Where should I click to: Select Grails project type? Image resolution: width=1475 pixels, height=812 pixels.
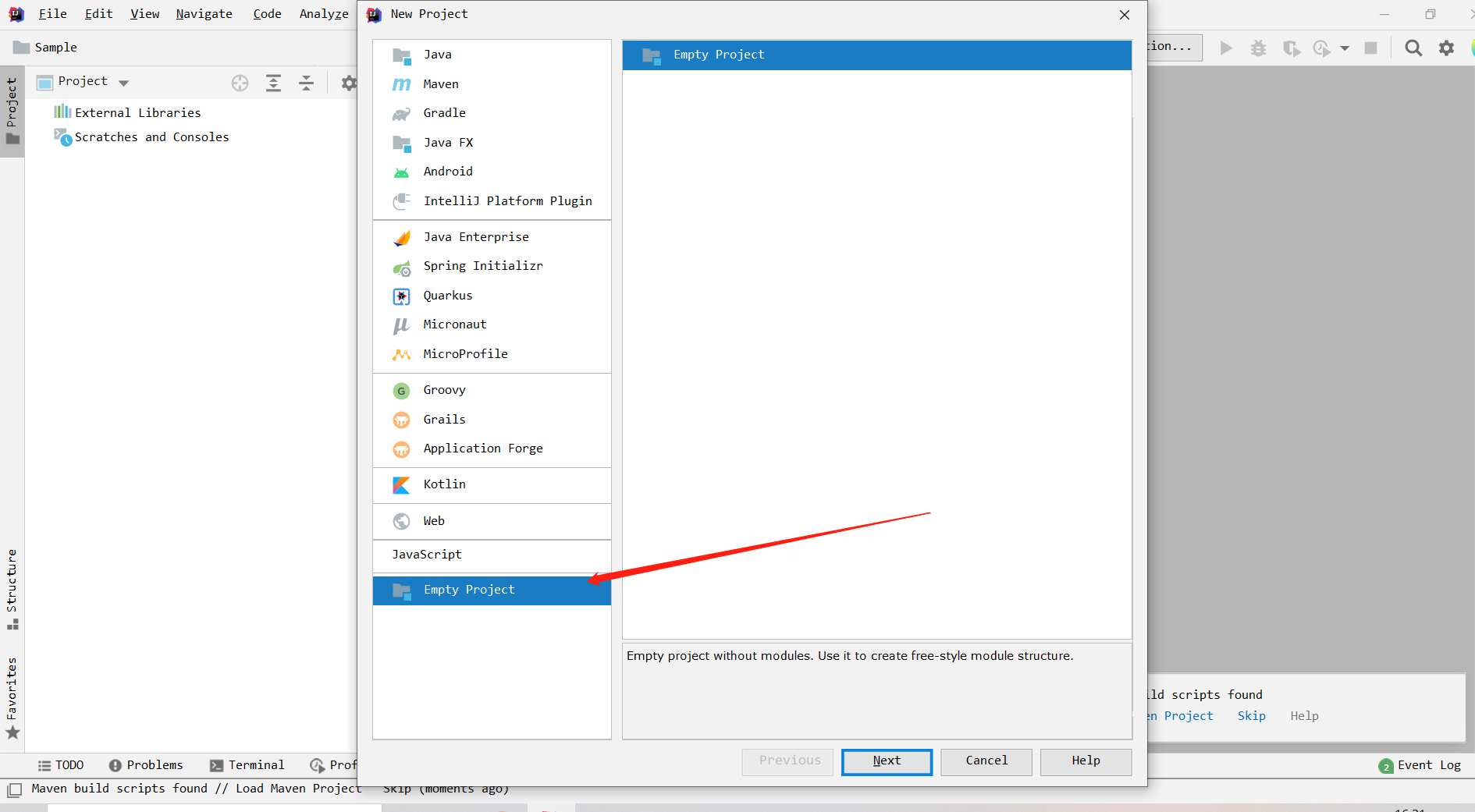pyautogui.click(x=492, y=420)
